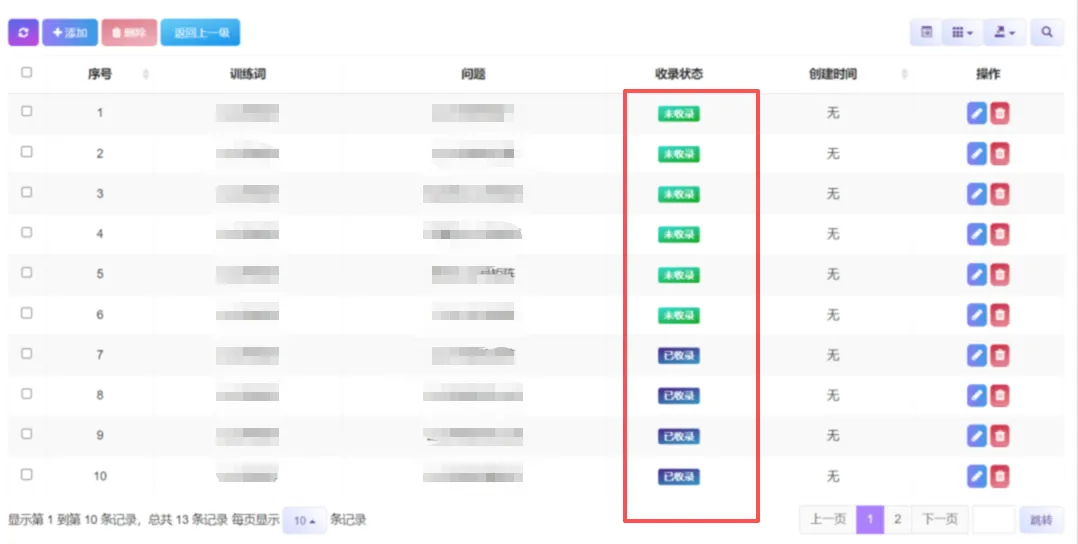Viewport: 1078px width, 544px height.
Task: Click the search magnifier icon
Action: [1046, 32]
